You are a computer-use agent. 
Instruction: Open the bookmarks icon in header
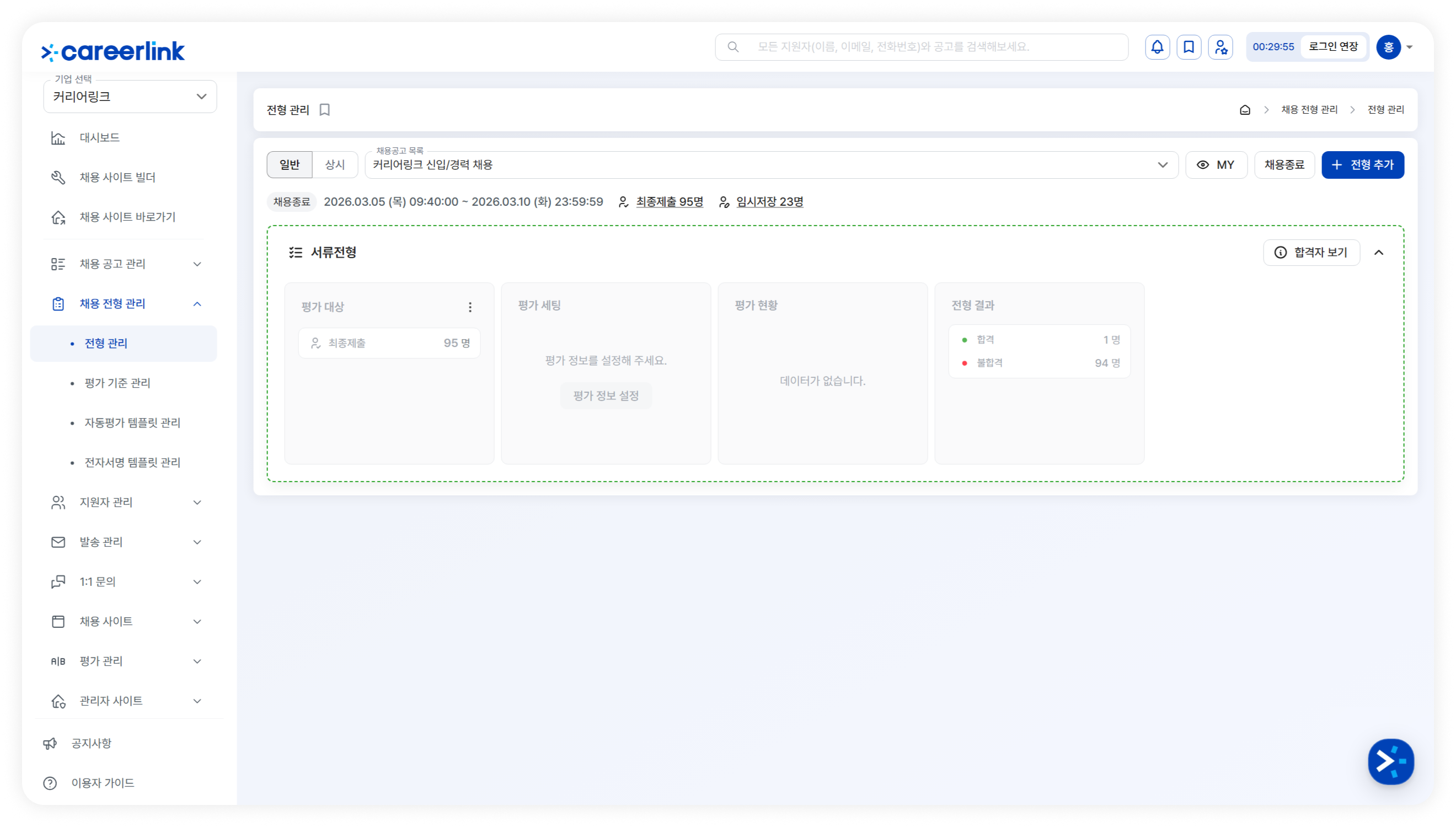[x=1189, y=47]
